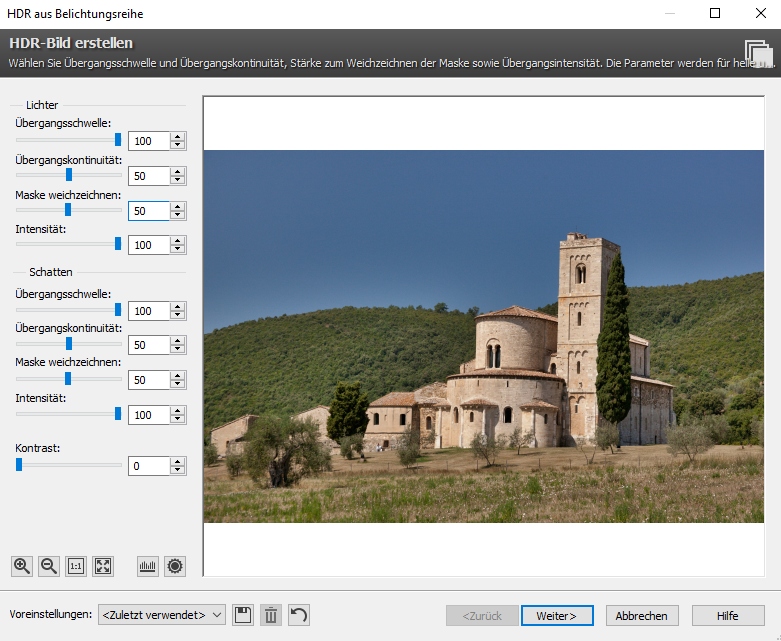Close the HDR aus Belichtungsreihe dialog
Viewport: 781px width, 641px height.
point(761,13)
